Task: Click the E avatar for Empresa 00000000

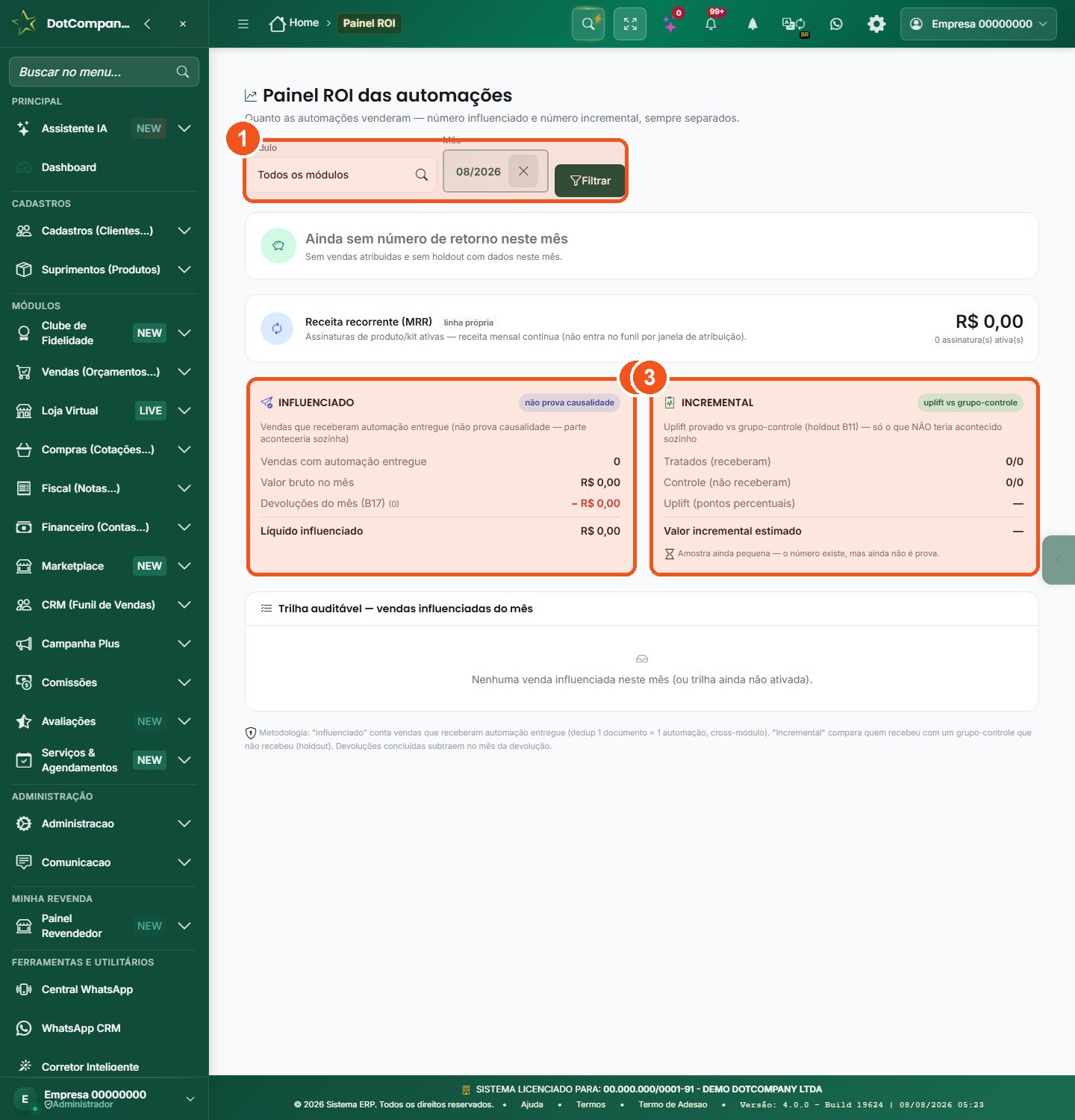Action: (x=25, y=1098)
